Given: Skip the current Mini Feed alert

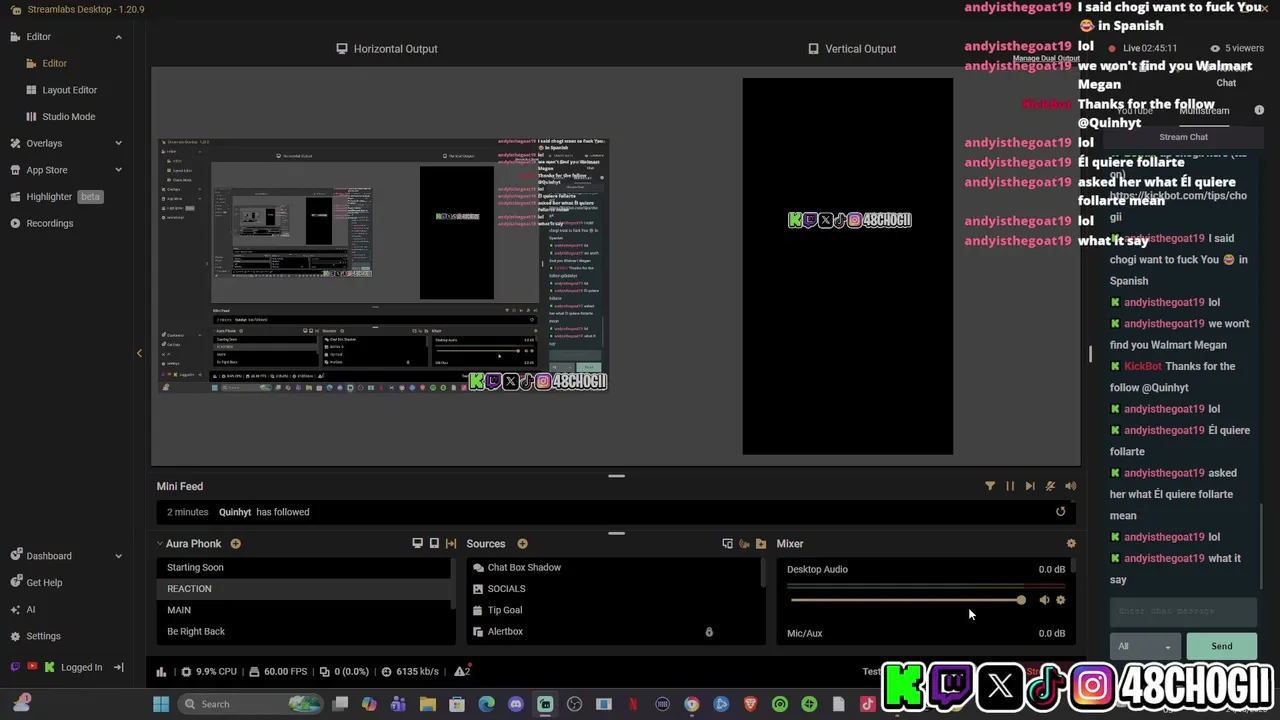Looking at the screenshot, I should coord(1030,486).
